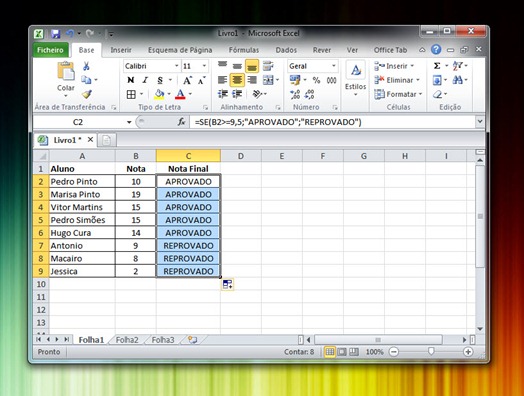Toggle middle vertical alignment
The image size is (524, 396).
[x=237, y=66]
